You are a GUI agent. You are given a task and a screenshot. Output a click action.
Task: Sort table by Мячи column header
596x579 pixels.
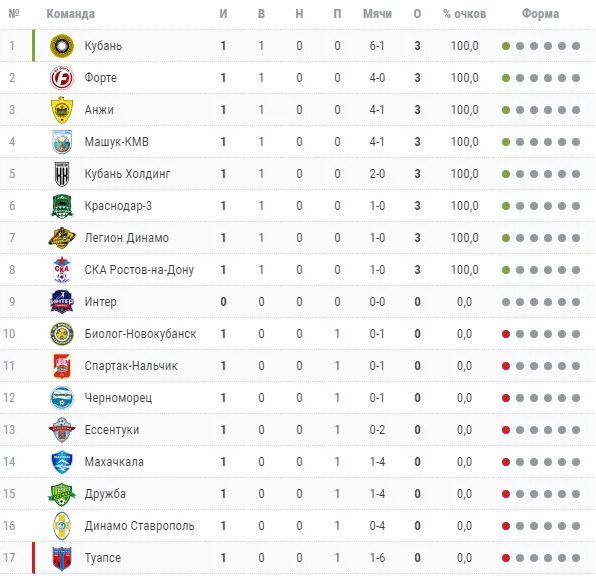click(377, 14)
